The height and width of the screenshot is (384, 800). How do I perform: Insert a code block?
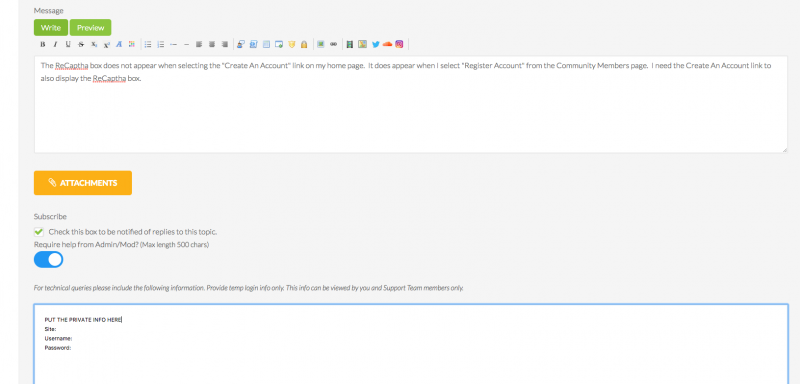pos(254,44)
